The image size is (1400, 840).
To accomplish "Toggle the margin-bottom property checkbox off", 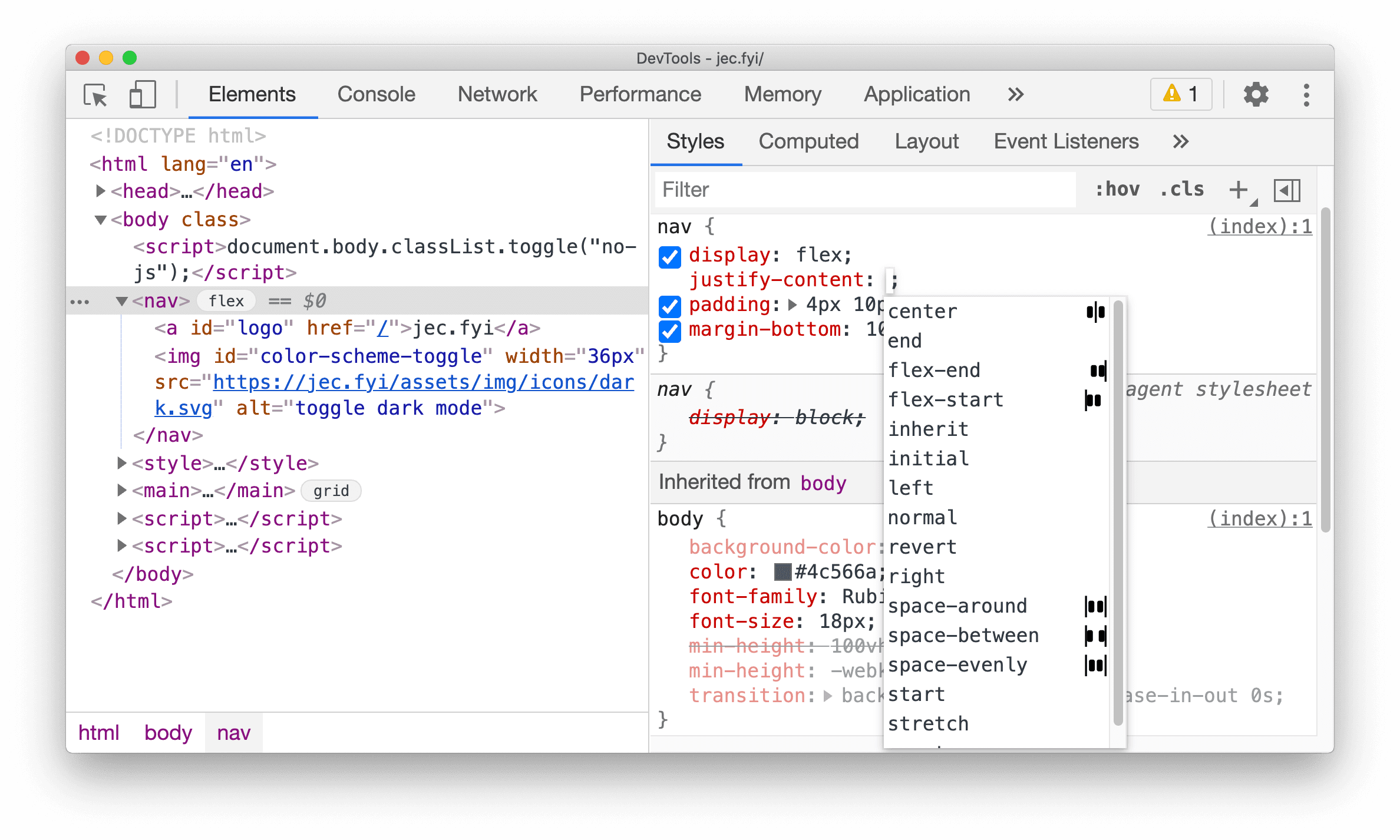I will click(x=671, y=332).
